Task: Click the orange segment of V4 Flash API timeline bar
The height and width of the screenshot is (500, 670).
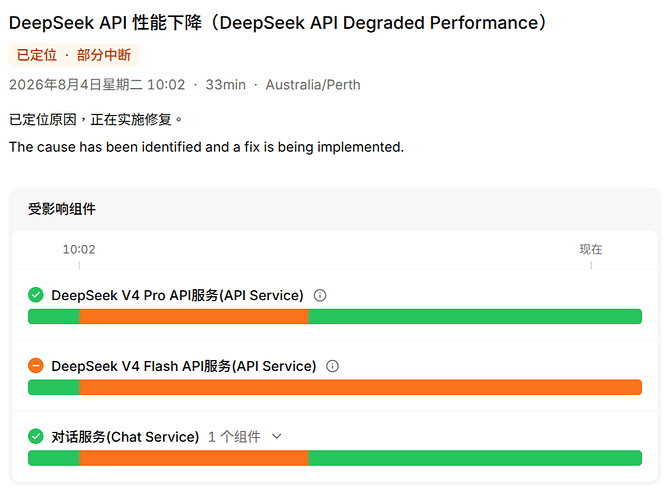Action: 361,387
